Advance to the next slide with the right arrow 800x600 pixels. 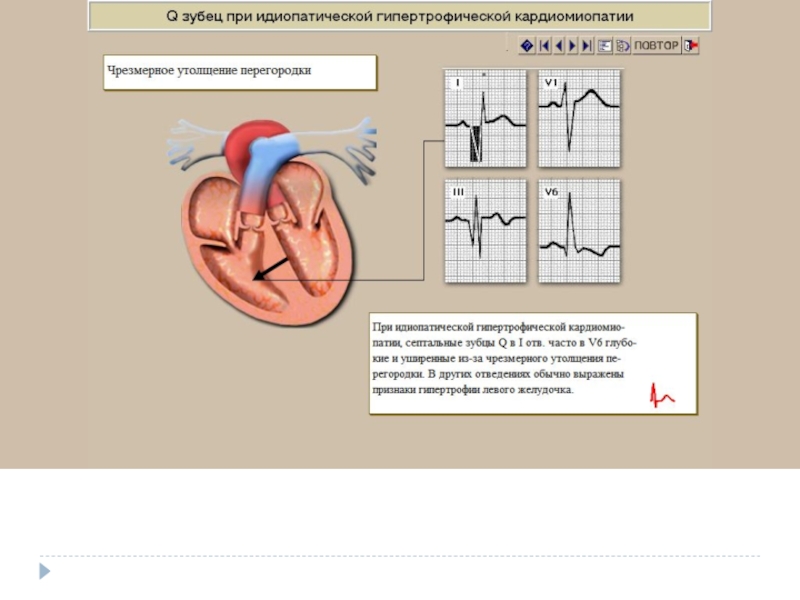573,46
